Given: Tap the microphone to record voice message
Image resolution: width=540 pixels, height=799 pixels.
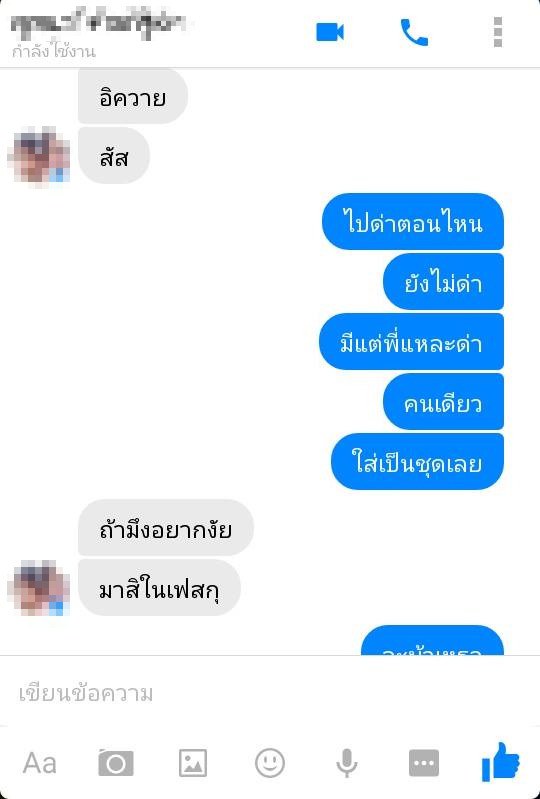Looking at the screenshot, I should click(x=346, y=763).
